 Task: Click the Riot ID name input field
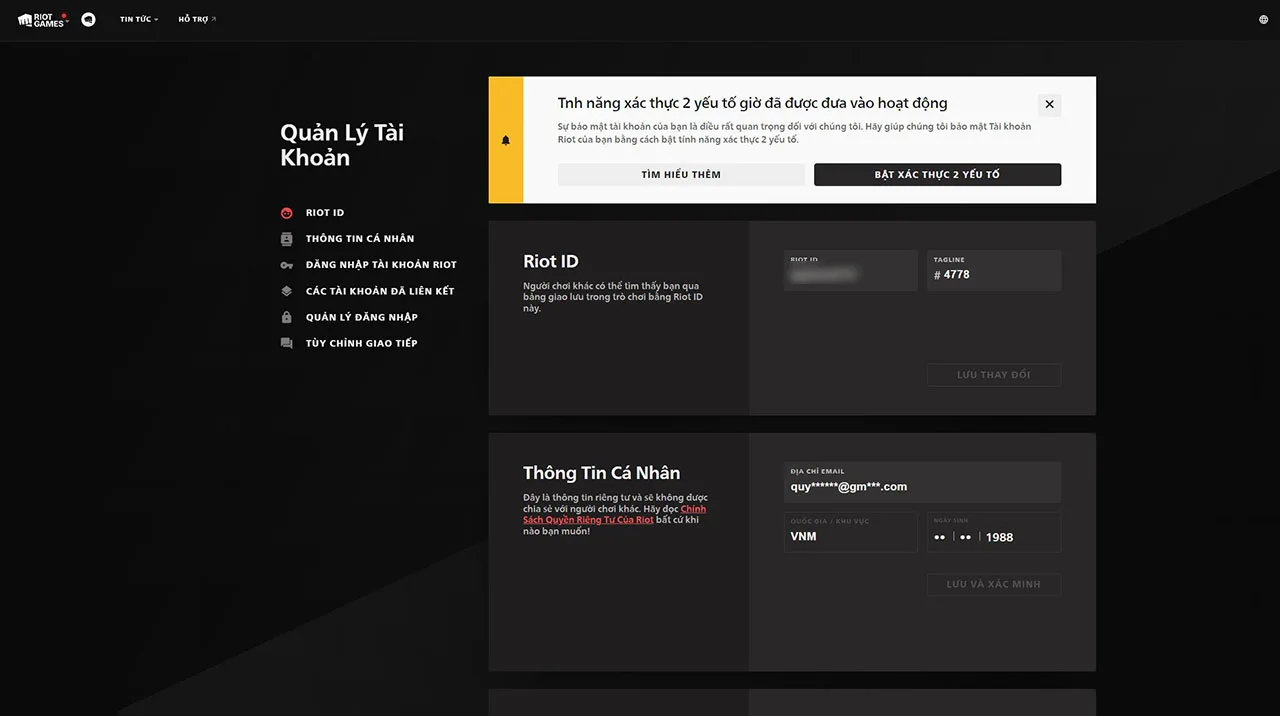pos(850,272)
